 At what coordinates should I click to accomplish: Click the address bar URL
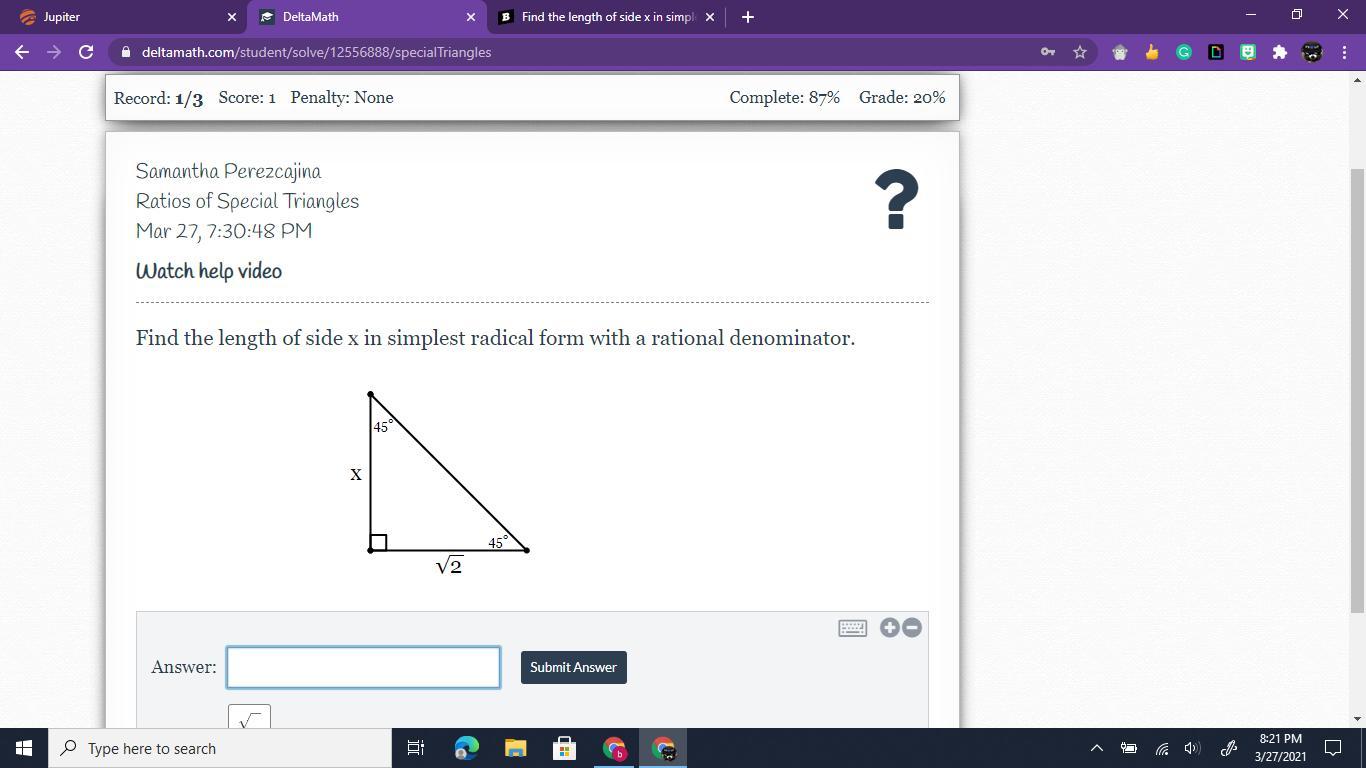point(316,52)
